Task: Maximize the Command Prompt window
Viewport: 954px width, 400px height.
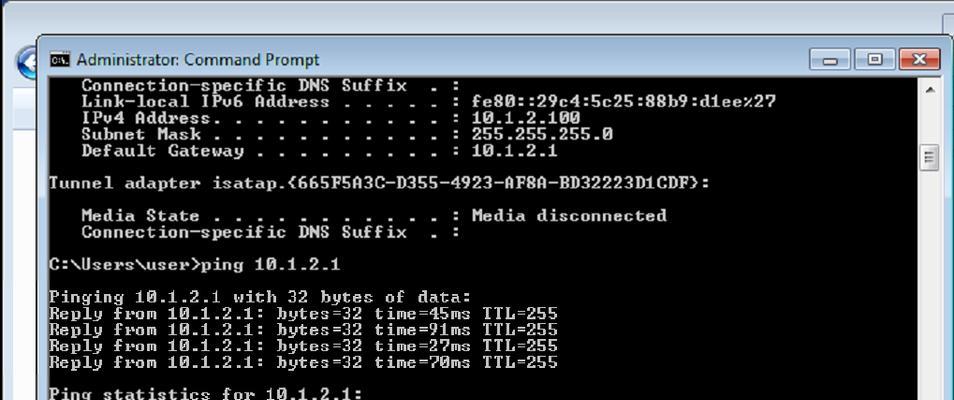Action: (875, 60)
